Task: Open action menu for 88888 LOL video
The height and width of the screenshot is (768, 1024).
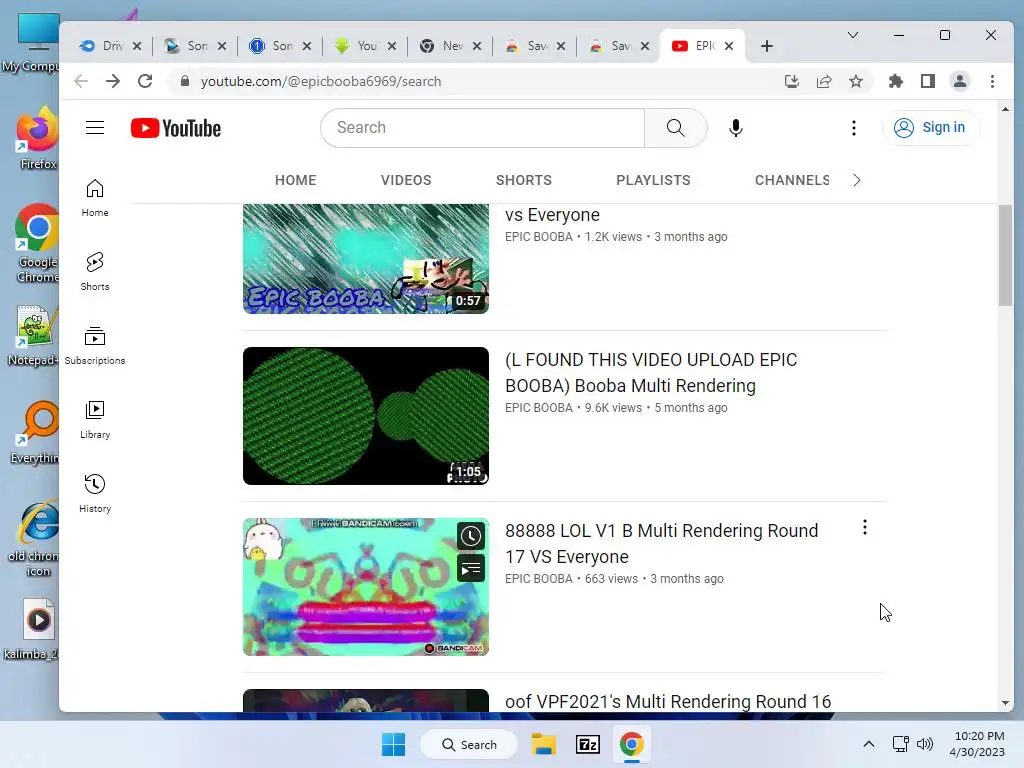Action: (x=865, y=527)
